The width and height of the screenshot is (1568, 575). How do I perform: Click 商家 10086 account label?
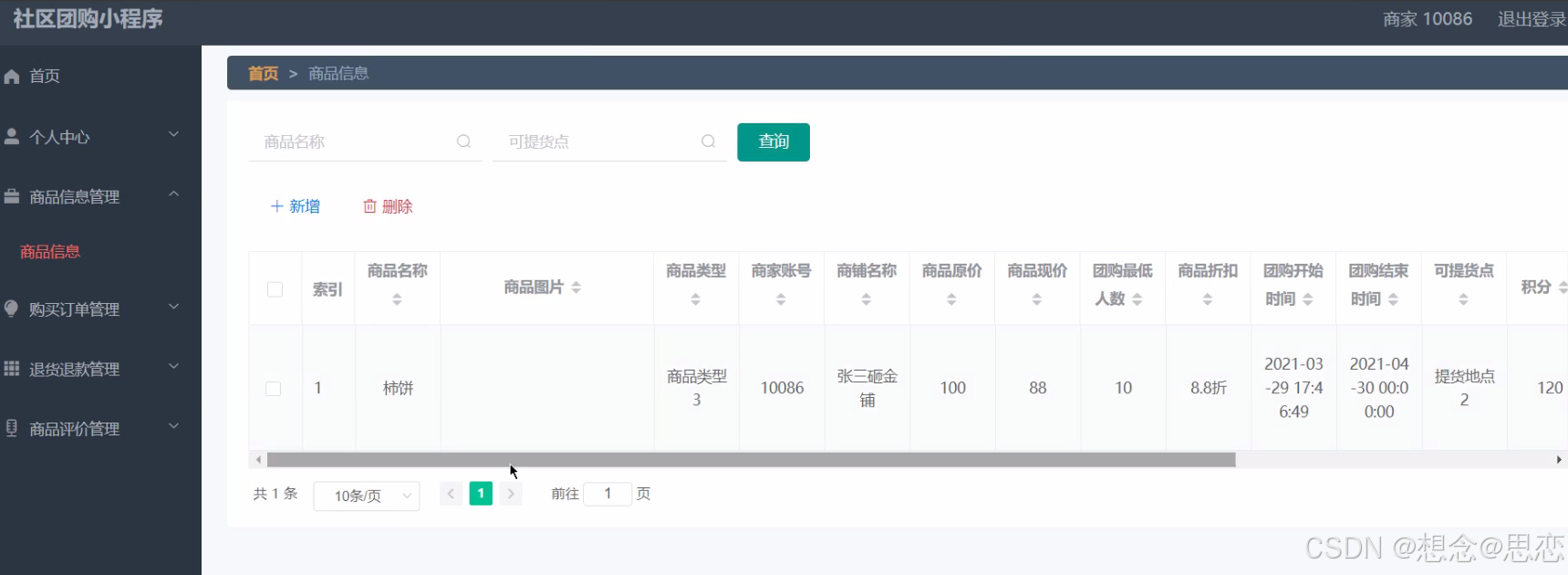1428,19
